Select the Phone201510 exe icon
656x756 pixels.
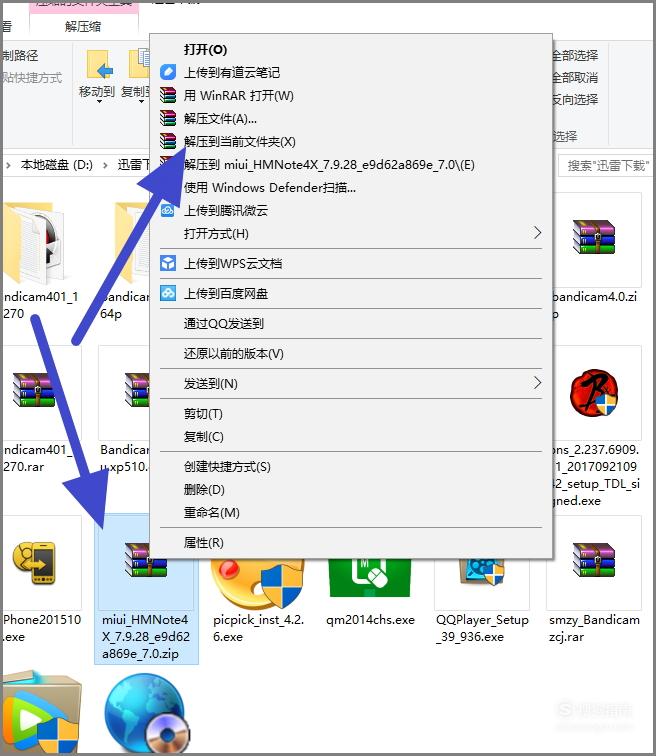(x=34, y=563)
